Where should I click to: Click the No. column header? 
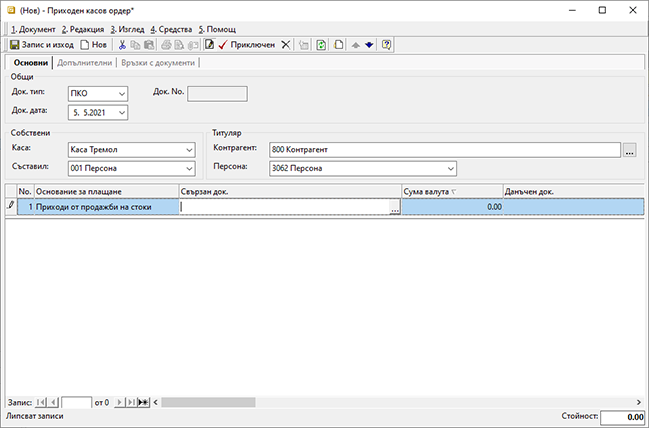pos(26,192)
